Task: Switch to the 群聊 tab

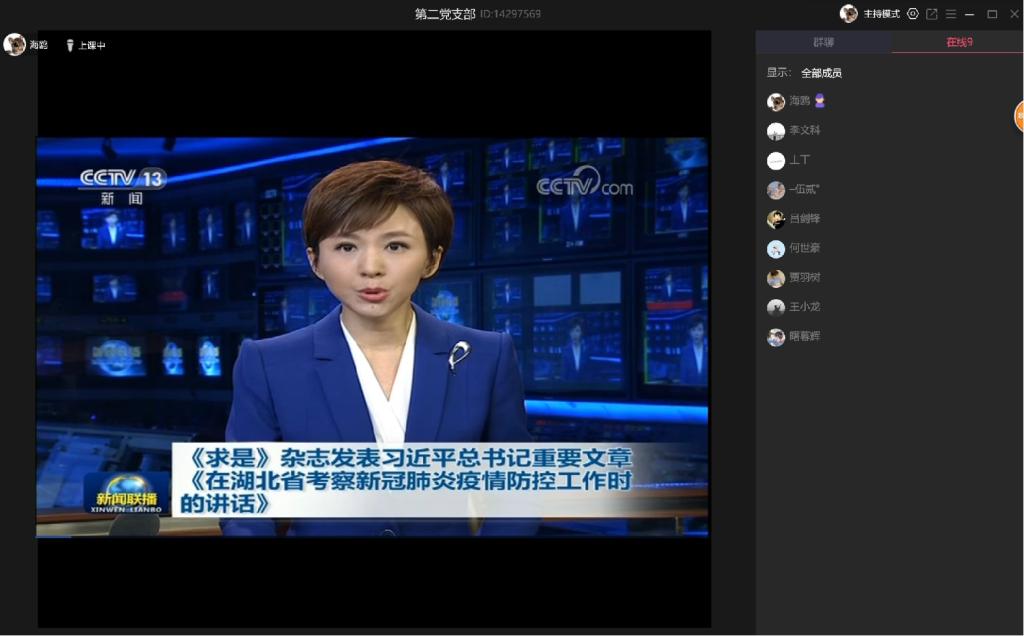Action: 822,42
